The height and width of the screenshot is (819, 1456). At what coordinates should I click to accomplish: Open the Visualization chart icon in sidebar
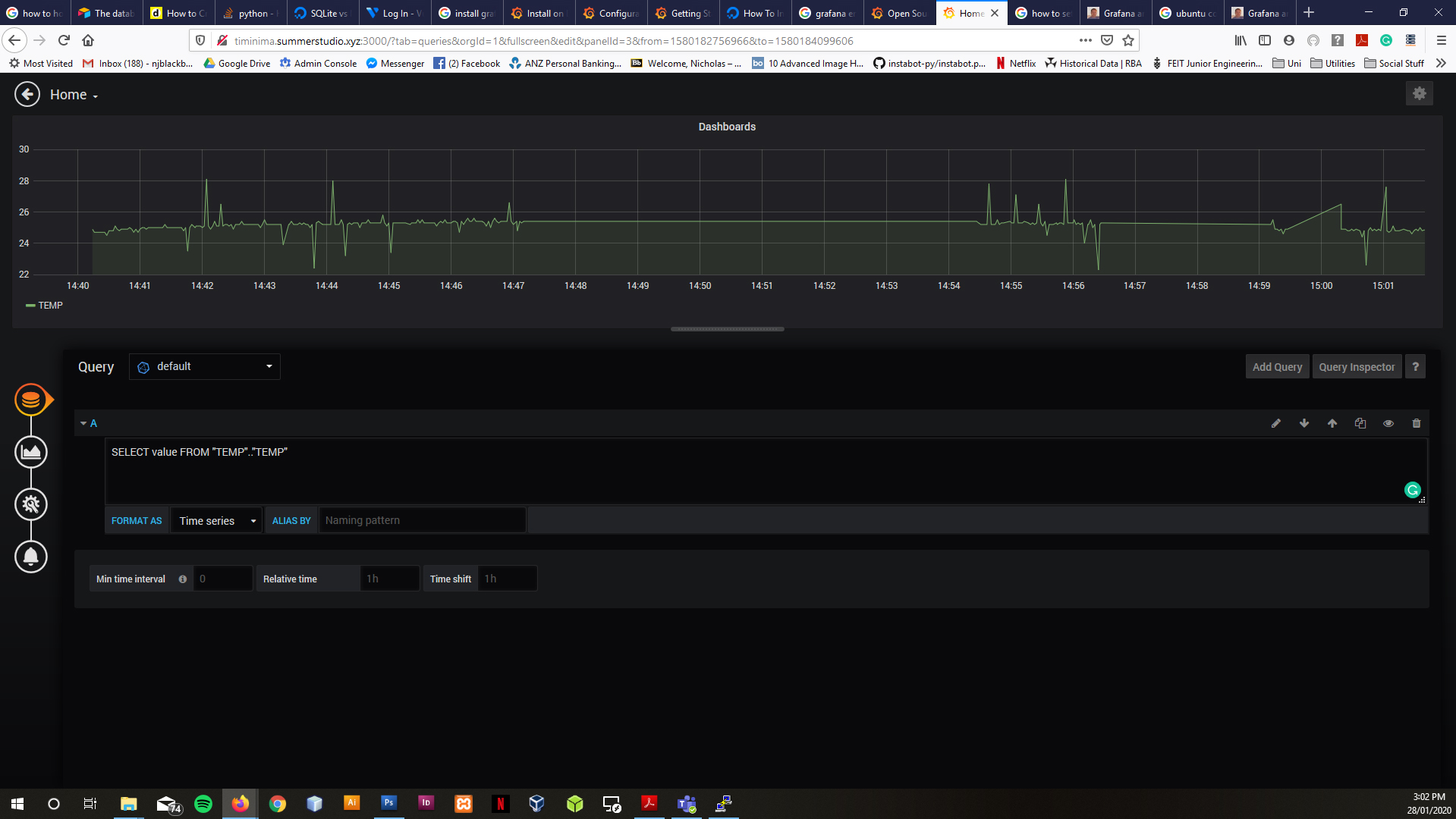tap(31, 452)
